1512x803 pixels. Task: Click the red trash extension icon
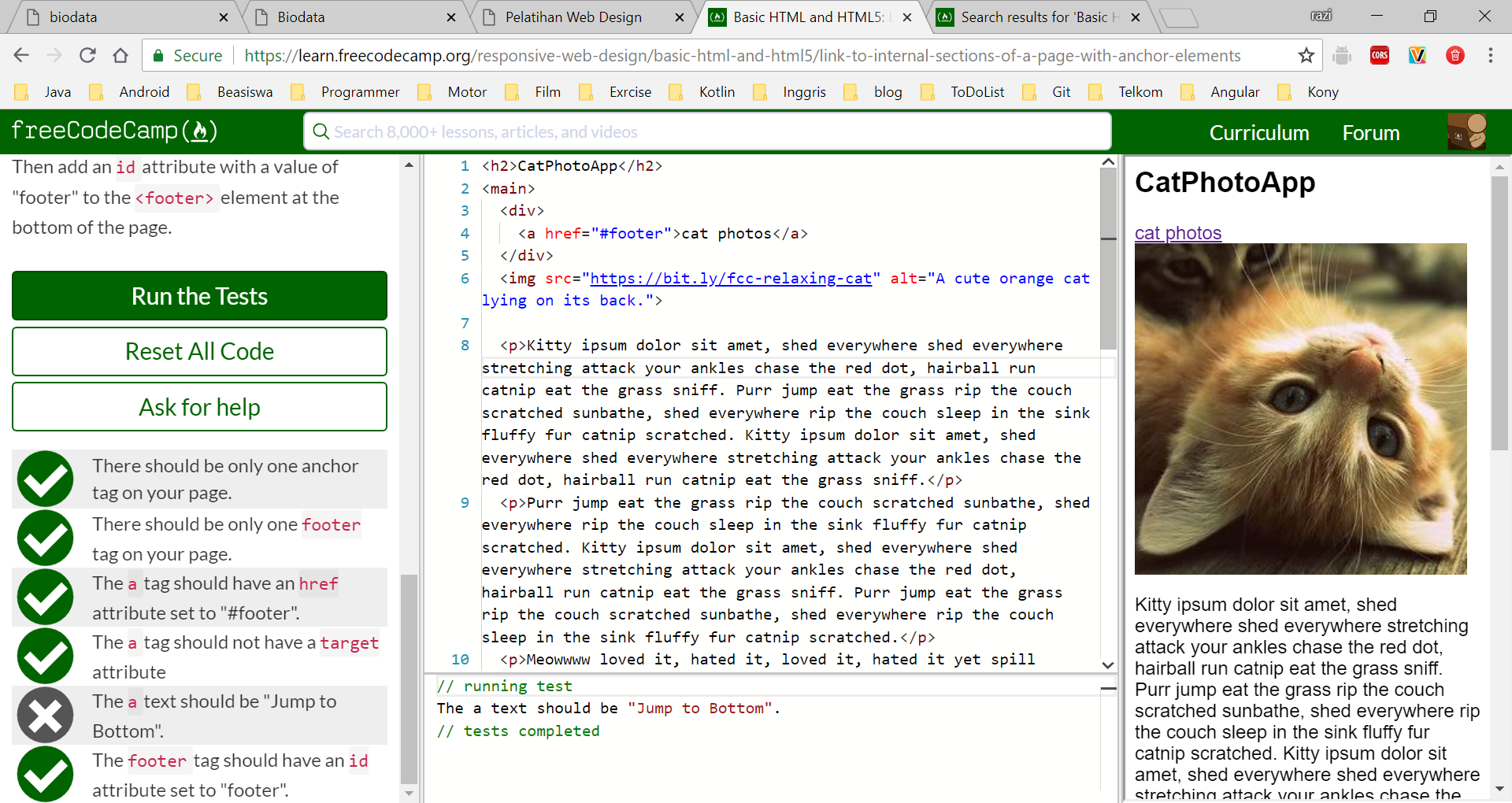coord(1455,55)
